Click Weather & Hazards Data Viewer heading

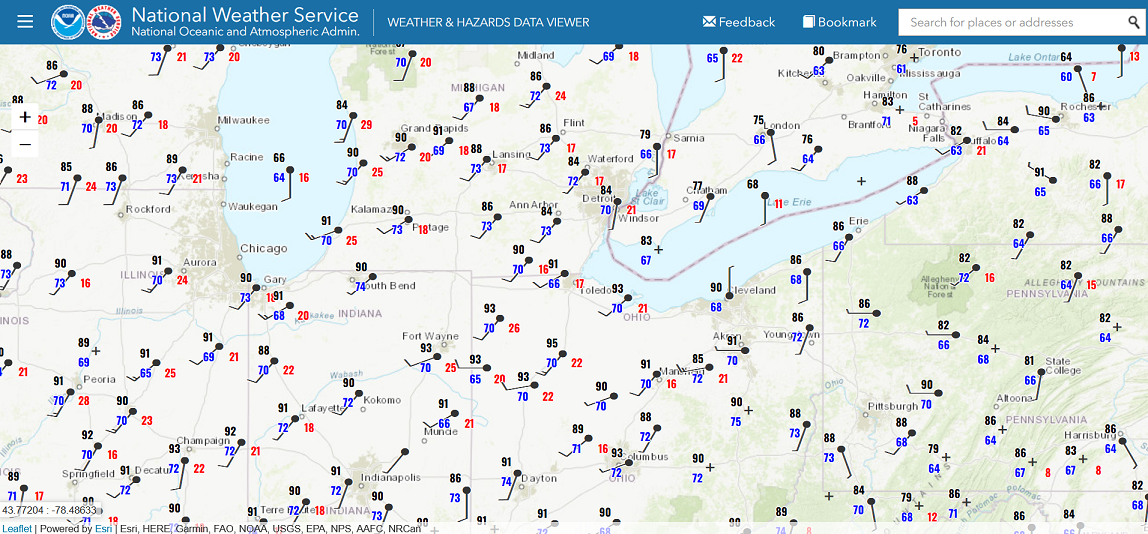(488, 23)
